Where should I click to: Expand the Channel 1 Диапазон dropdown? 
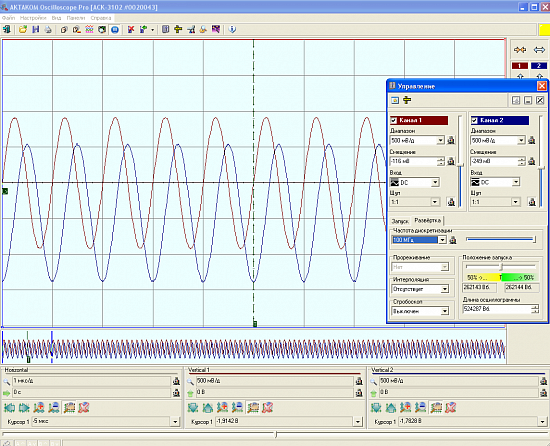click(x=441, y=140)
